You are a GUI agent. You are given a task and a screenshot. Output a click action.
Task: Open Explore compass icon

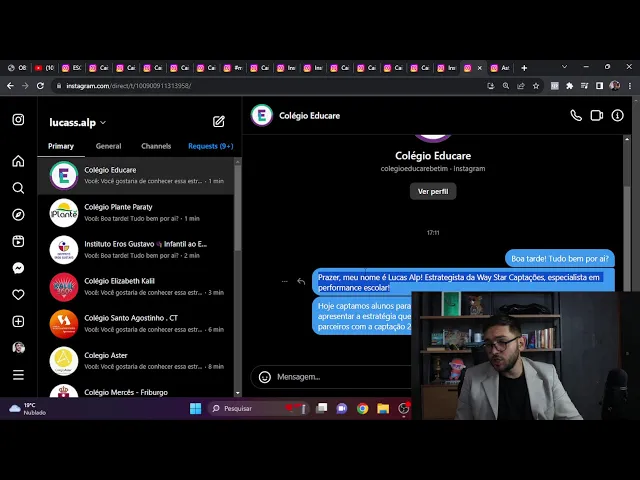pyautogui.click(x=18, y=215)
